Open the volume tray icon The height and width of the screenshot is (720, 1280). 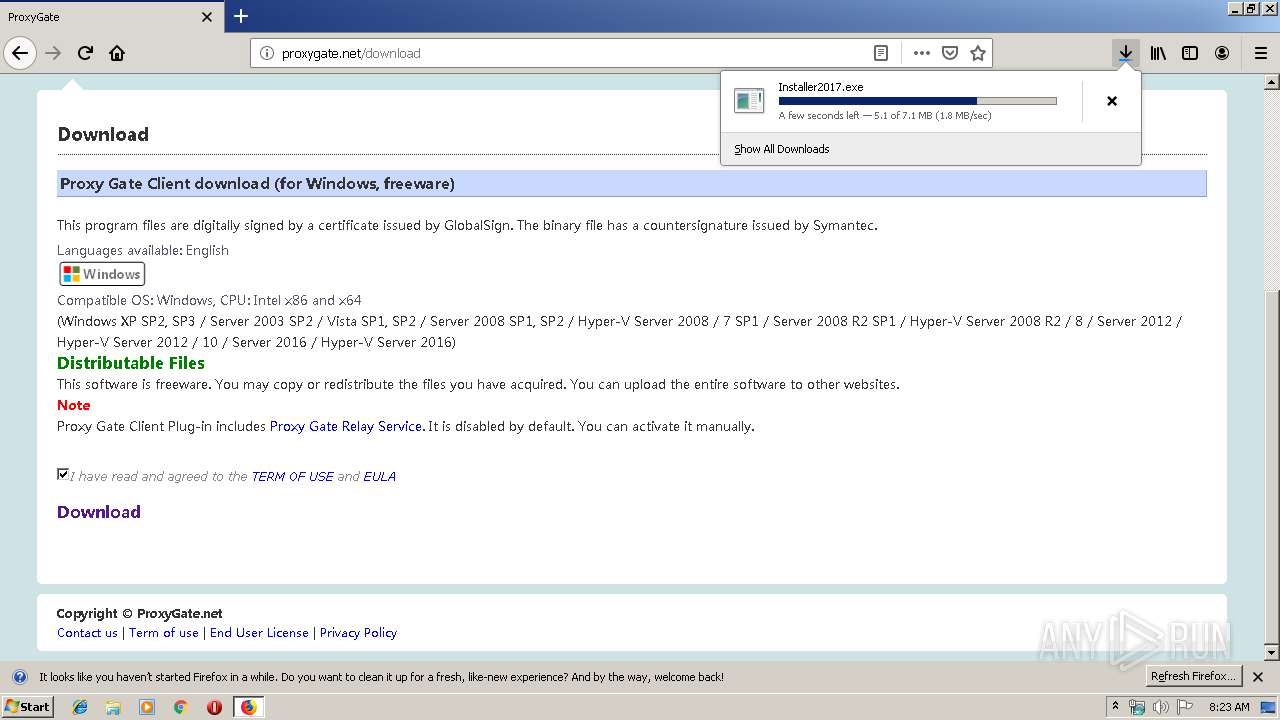[1161, 707]
